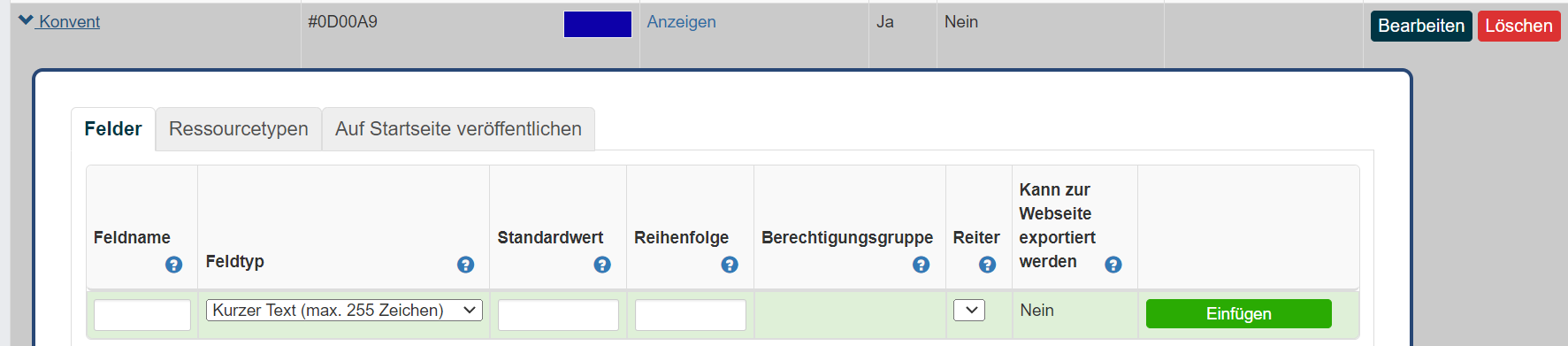Image resolution: width=1568 pixels, height=346 pixels.
Task: Switch to Auf Startseite veröffentlichen tab
Action: click(x=458, y=129)
